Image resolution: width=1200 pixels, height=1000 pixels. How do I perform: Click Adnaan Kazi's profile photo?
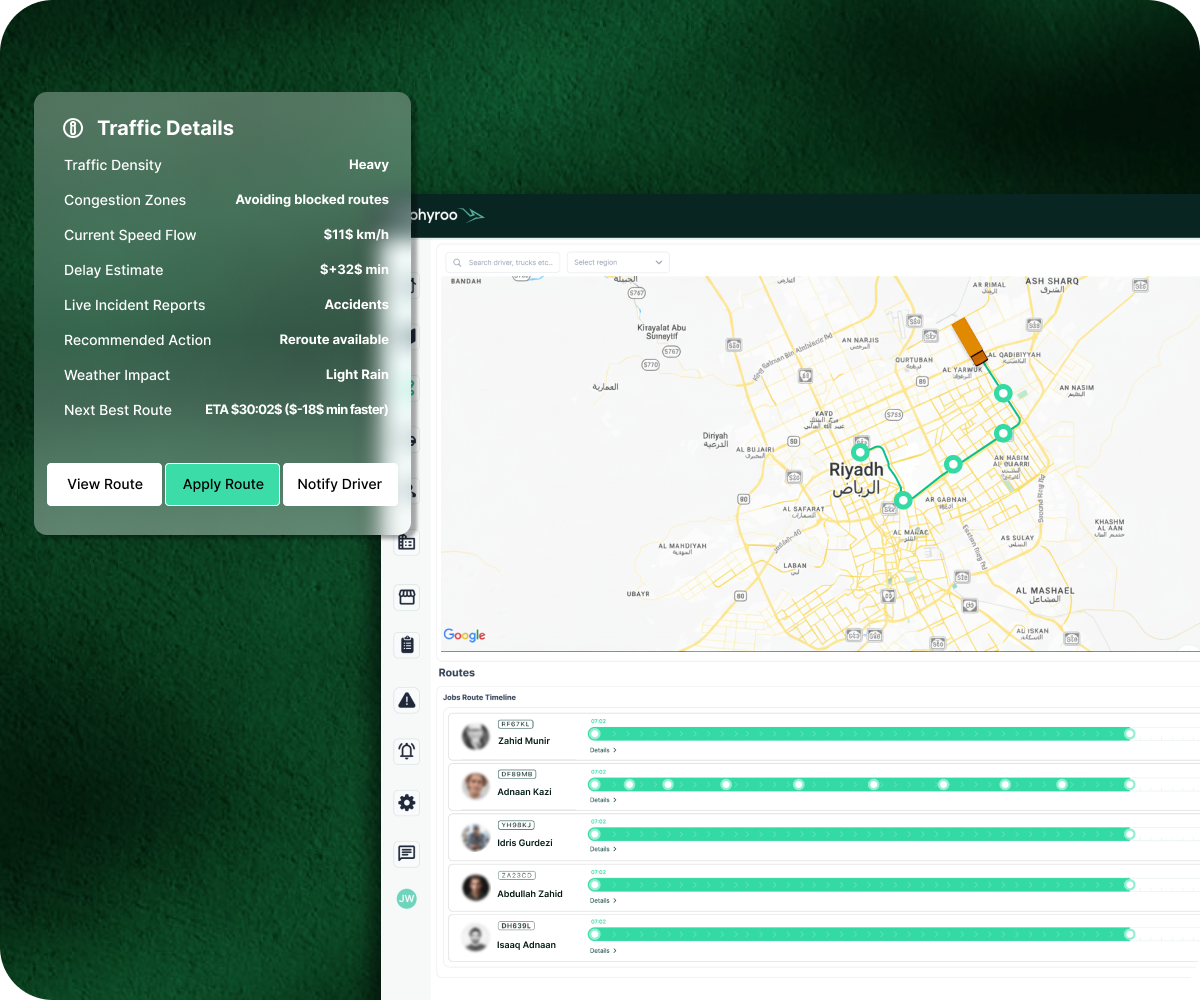click(475, 786)
